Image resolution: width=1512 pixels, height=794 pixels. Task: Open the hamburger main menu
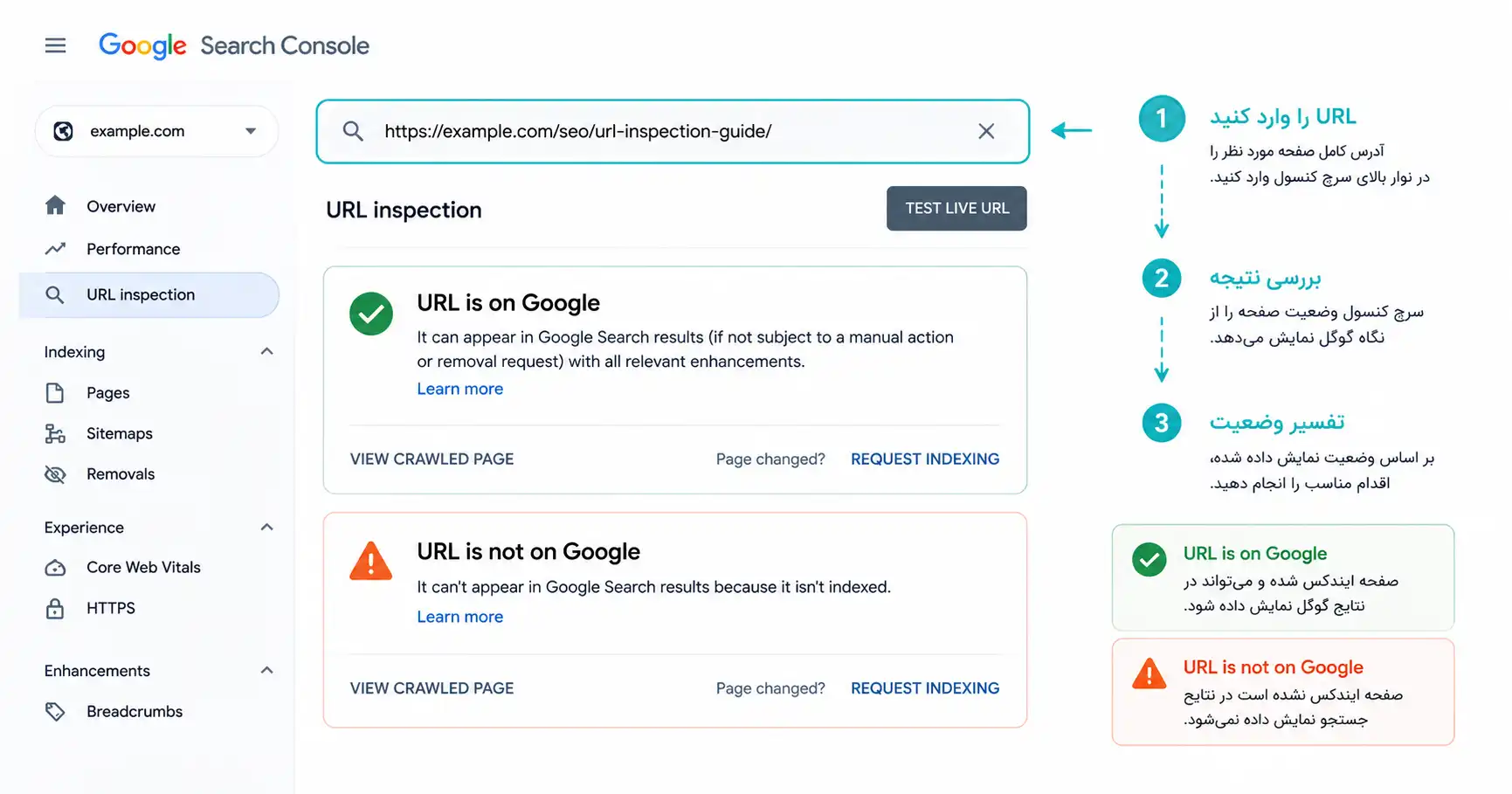[x=55, y=45]
